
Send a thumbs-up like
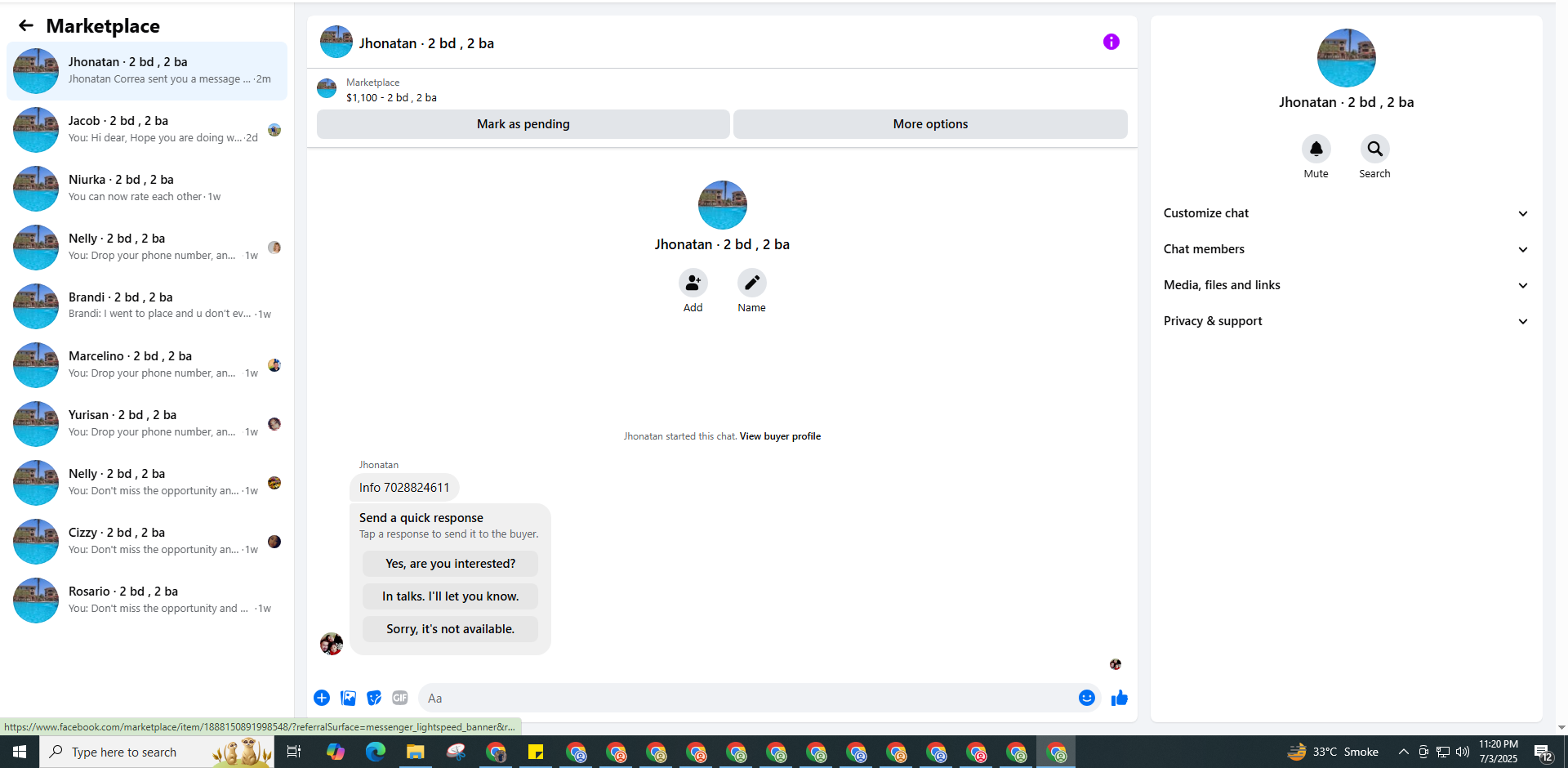click(1119, 698)
